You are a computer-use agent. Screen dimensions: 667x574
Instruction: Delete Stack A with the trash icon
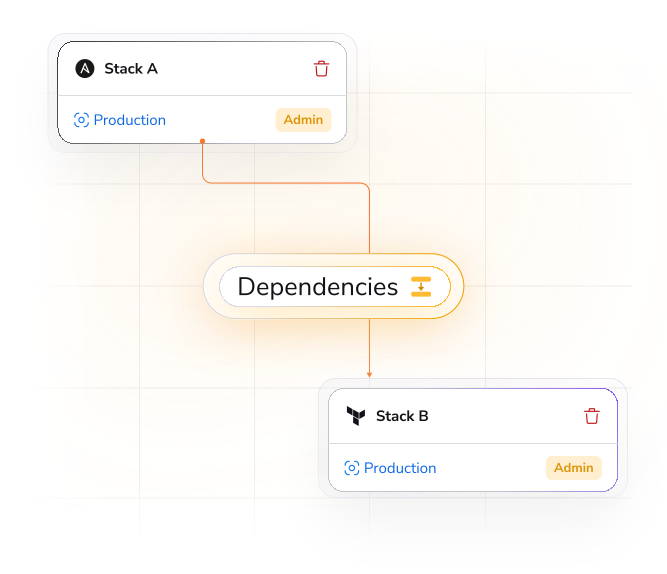tap(321, 69)
